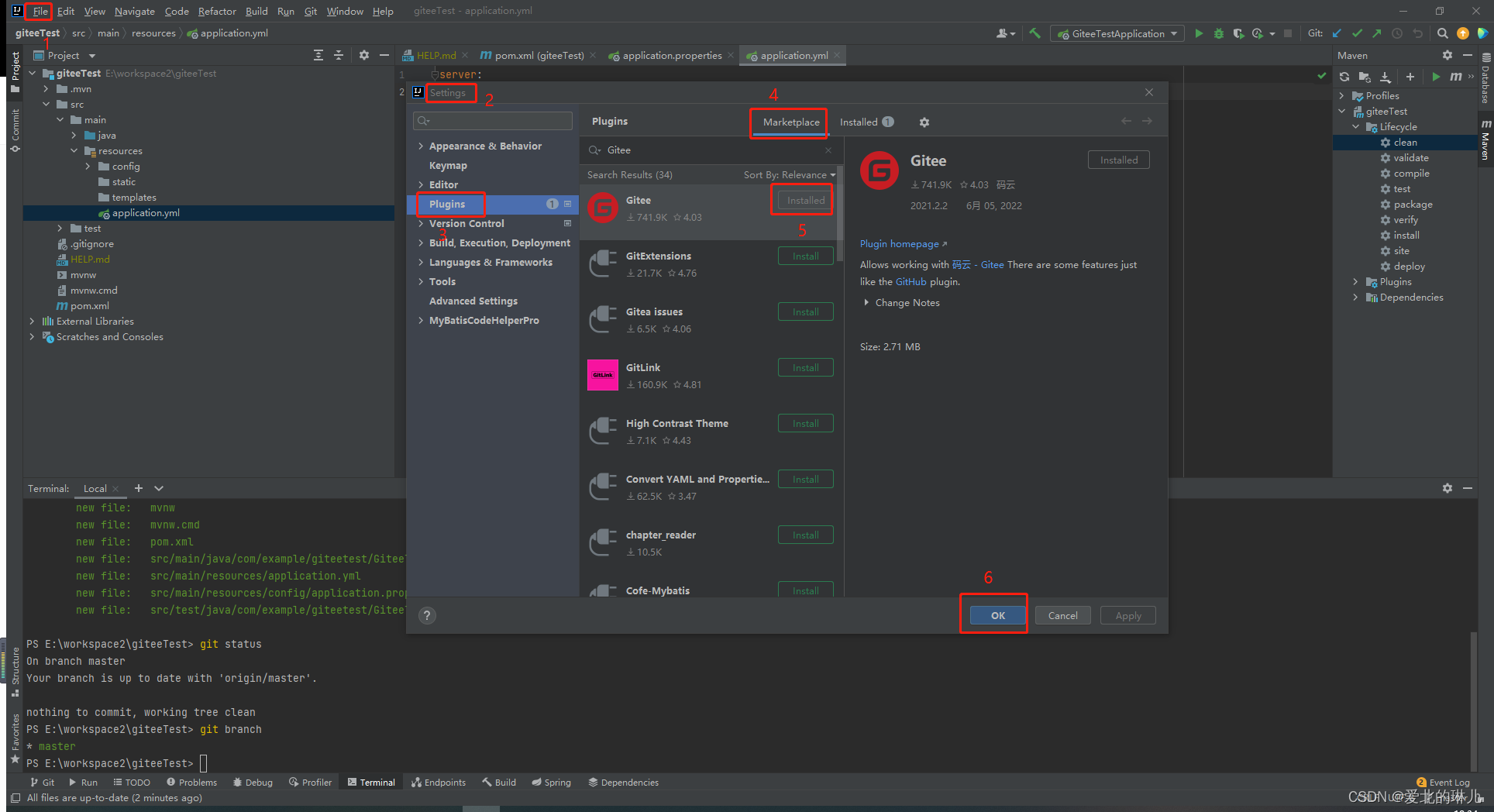Switch to Marketplace tab
1494x812 pixels.
791,122
